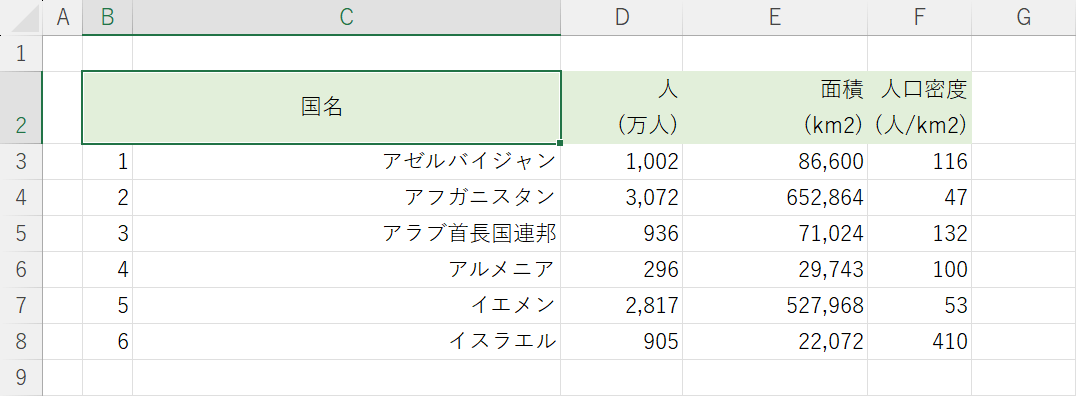Viewport: 1076px width, 396px height.
Task: Select row 1 header
Action: (21, 53)
